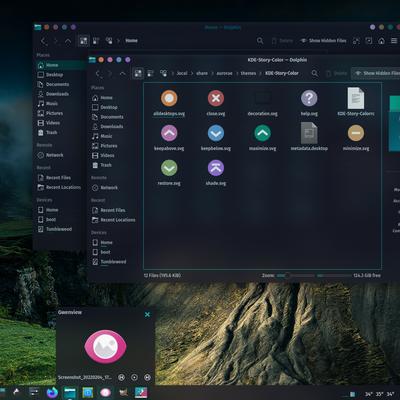Image resolution: width=400 pixels, height=400 pixels.
Task: Open the dropdown arrow before aurorae breadcrumb
Action: [212, 73]
